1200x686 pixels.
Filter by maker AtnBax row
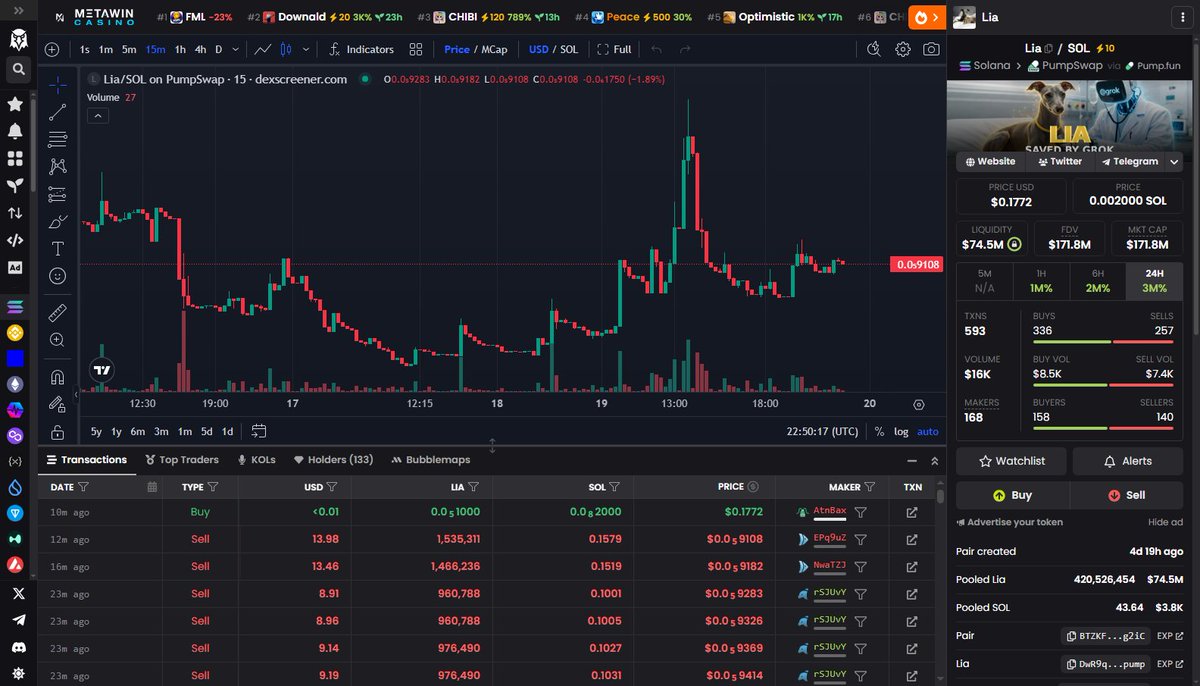point(860,512)
